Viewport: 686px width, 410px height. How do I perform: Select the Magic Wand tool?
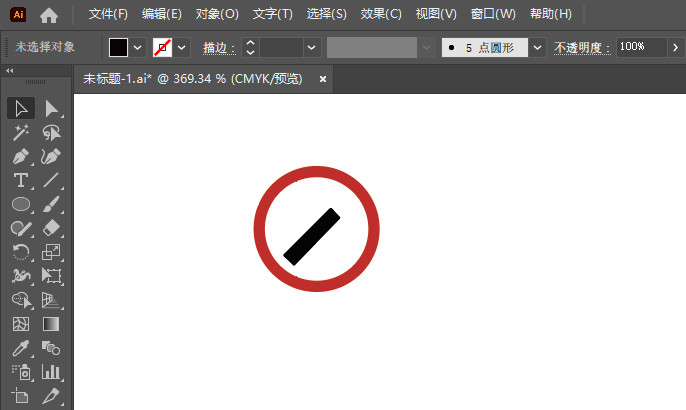point(21,133)
